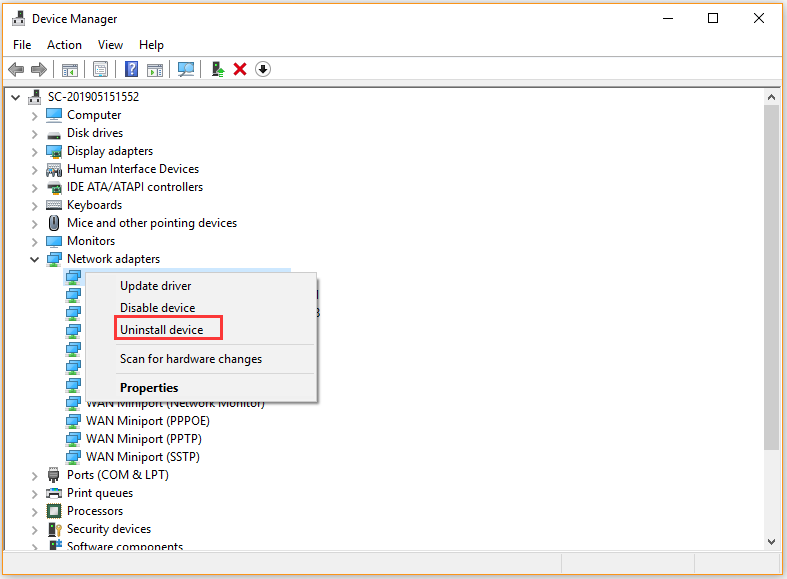This screenshot has width=787, height=579.
Task: Click the Back arrow toolbar icon
Action: tap(17, 69)
